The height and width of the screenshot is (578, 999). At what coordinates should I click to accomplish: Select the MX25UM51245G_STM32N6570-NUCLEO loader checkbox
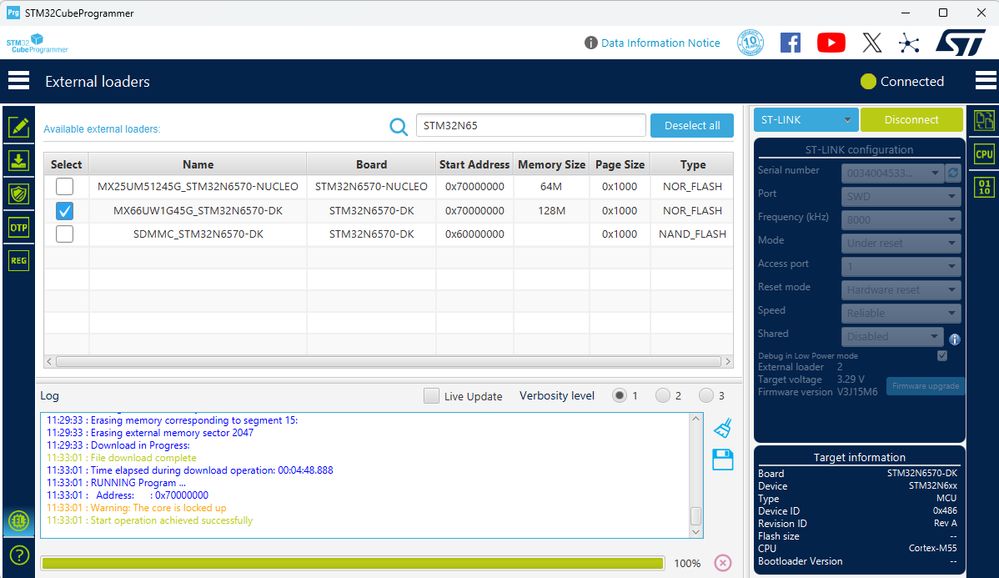(64, 186)
